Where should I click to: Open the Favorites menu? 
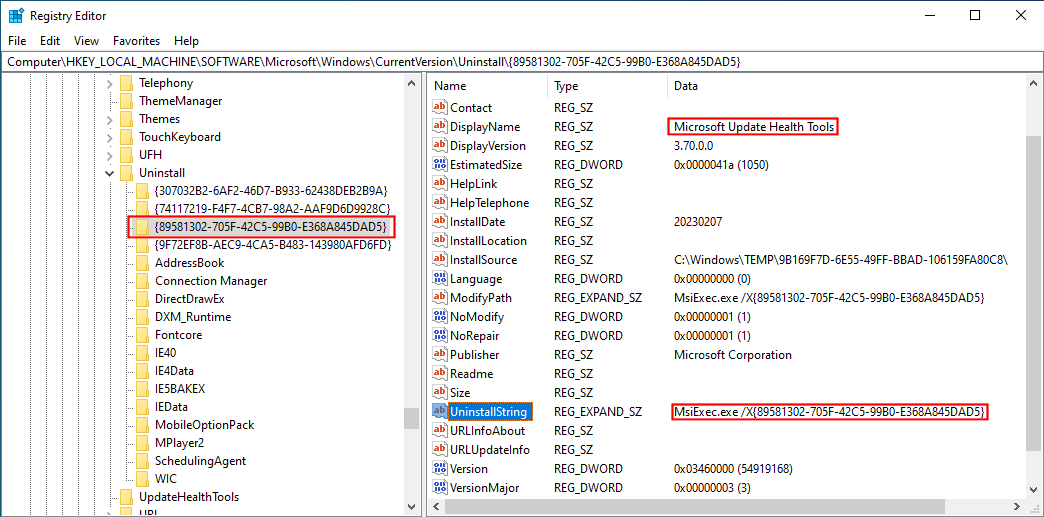coord(136,41)
